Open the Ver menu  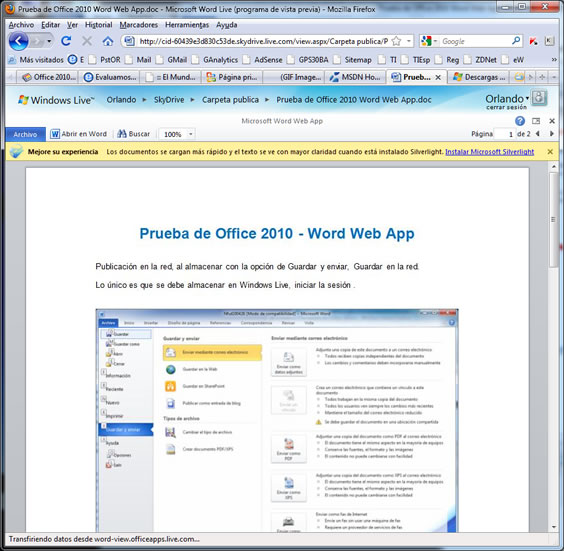[72, 25]
